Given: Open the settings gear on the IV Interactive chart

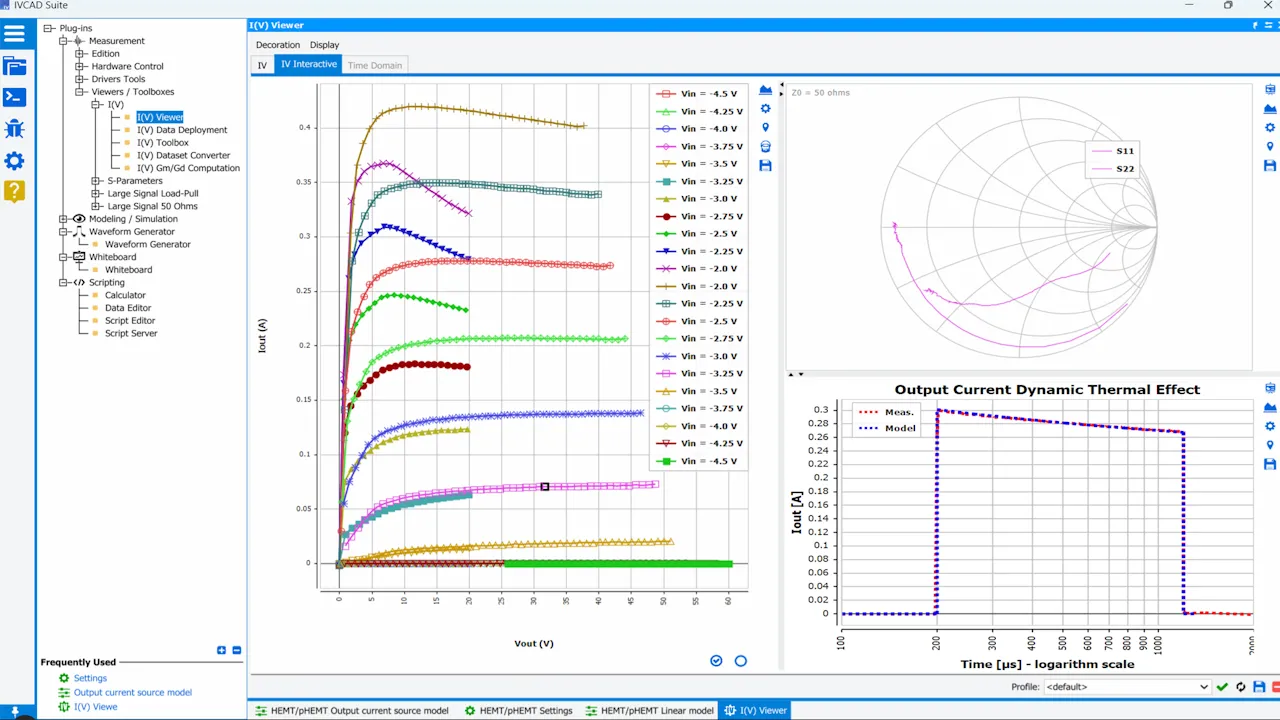Looking at the screenshot, I should [766, 107].
